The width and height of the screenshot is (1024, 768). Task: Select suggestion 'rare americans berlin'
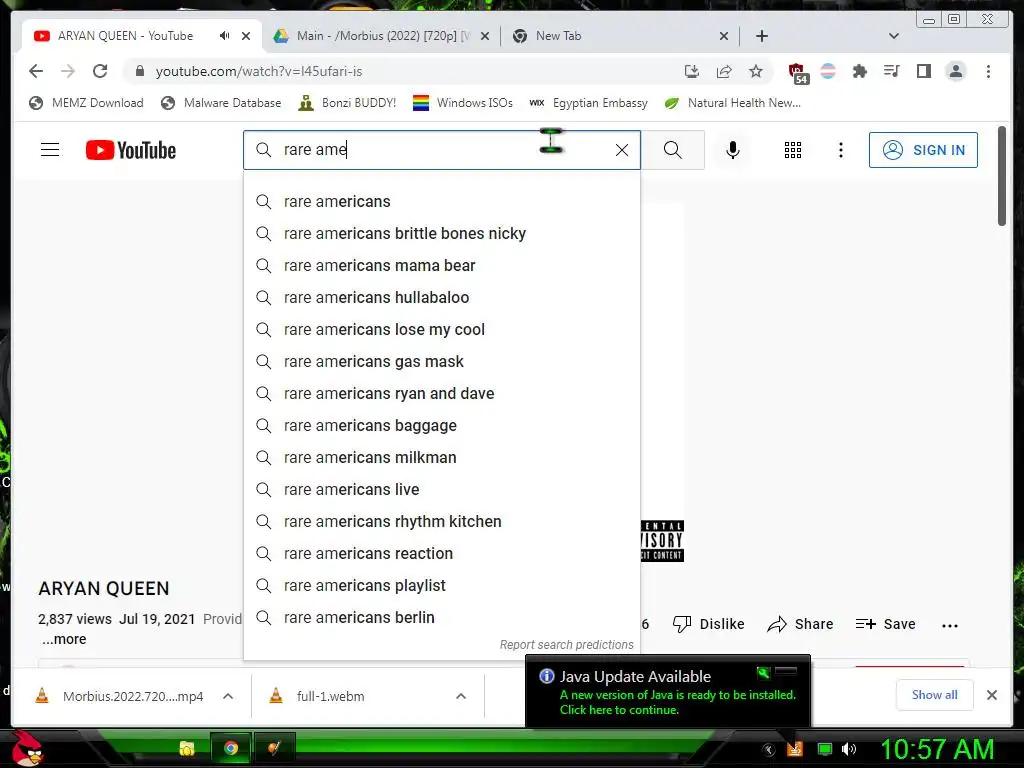(441, 618)
